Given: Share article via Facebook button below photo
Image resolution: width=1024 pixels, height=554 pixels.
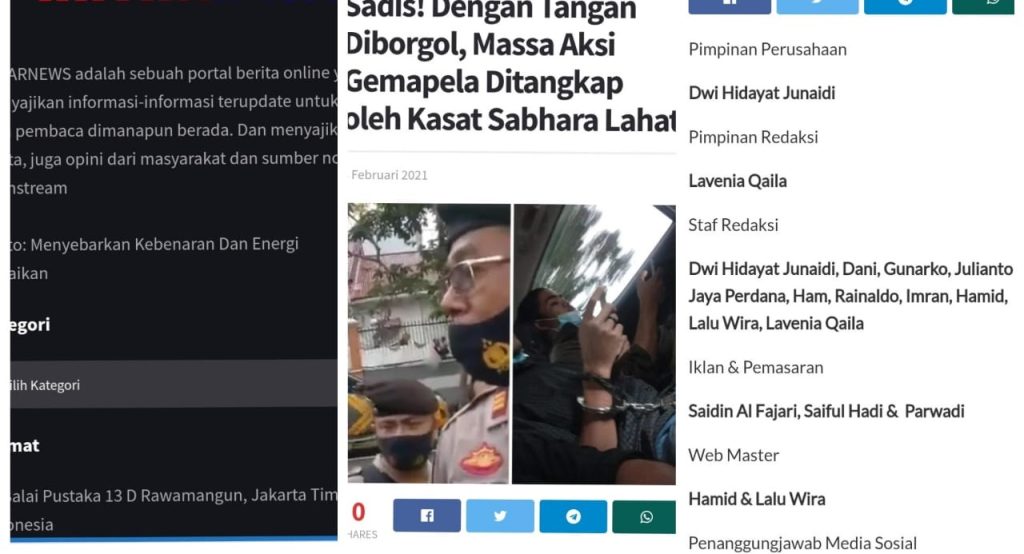Looking at the screenshot, I should [x=426, y=516].
